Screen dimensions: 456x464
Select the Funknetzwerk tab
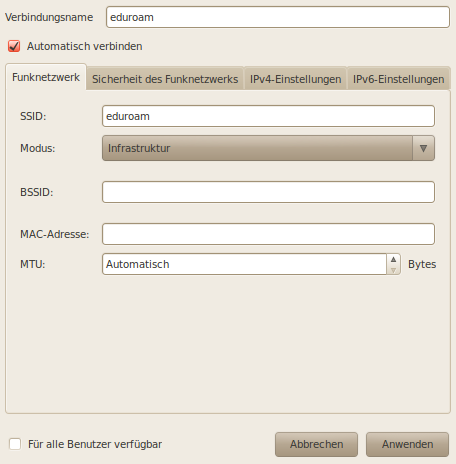[46, 77]
